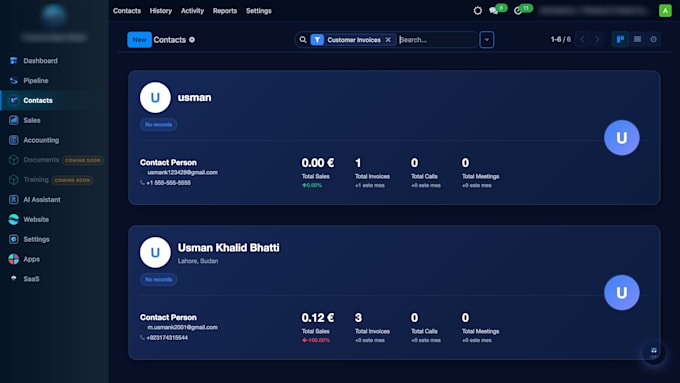680x383 pixels.
Task: Open the green user avatar menu
Action: click(x=665, y=10)
